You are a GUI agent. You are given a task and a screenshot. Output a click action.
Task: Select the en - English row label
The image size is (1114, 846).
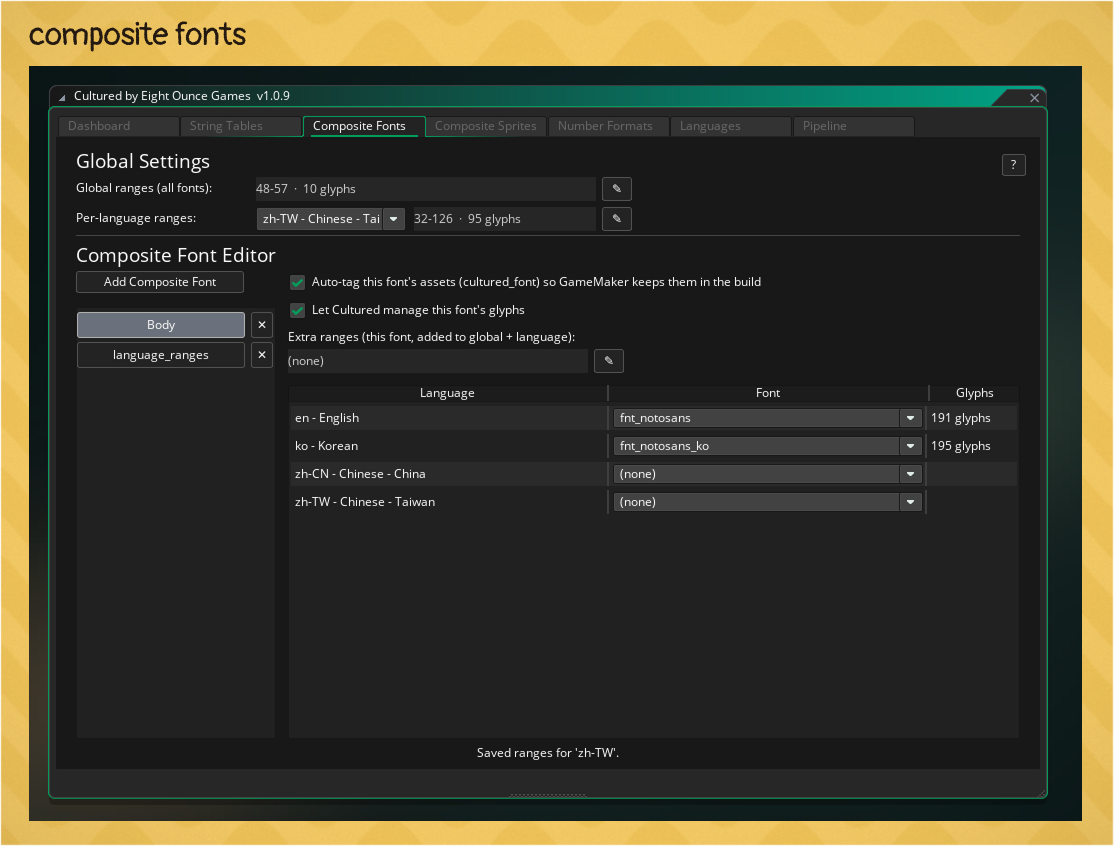(327, 418)
